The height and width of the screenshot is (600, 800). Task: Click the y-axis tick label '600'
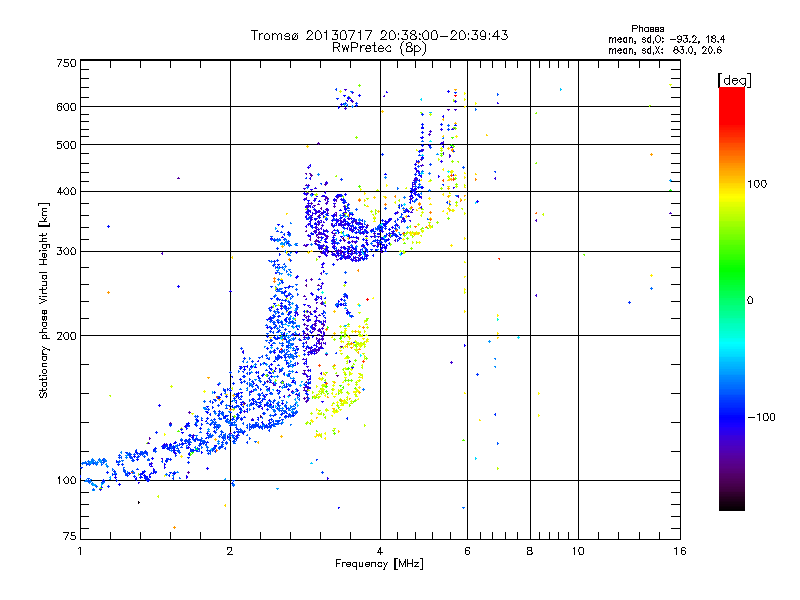(x=66, y=107)
